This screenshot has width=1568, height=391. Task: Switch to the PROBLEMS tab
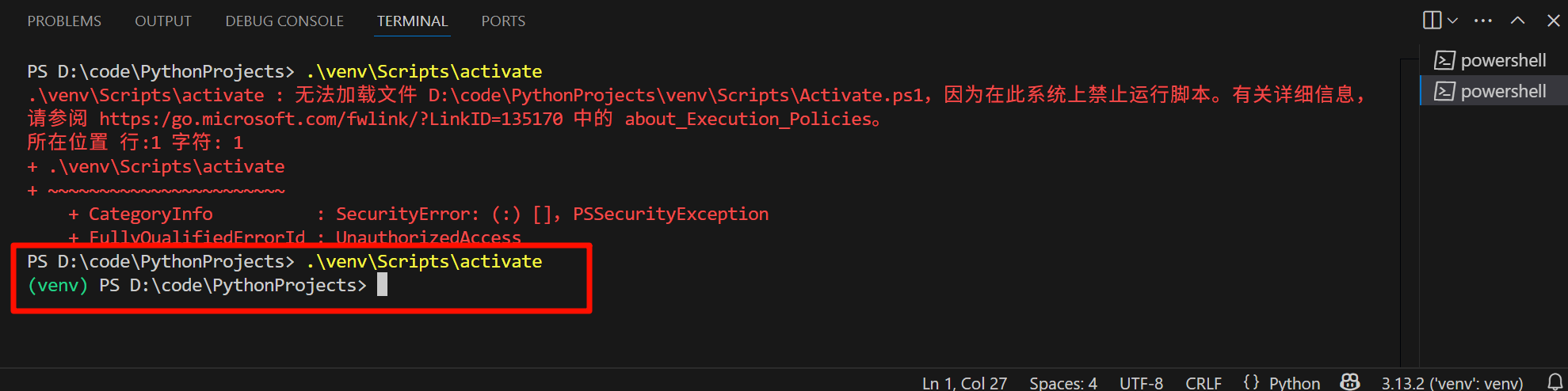point(64,21)
